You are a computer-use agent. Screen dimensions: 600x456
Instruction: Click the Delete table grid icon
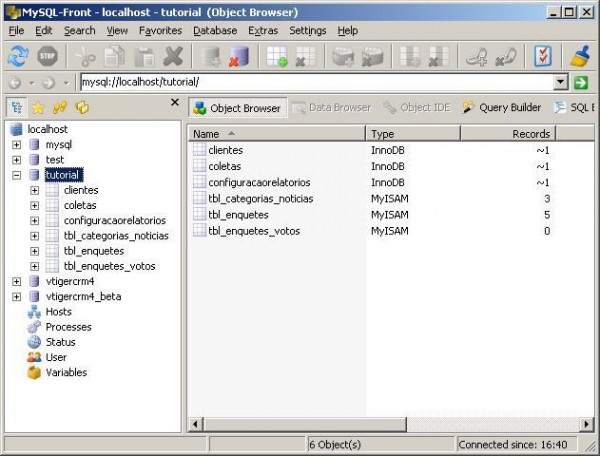point(306,56)
